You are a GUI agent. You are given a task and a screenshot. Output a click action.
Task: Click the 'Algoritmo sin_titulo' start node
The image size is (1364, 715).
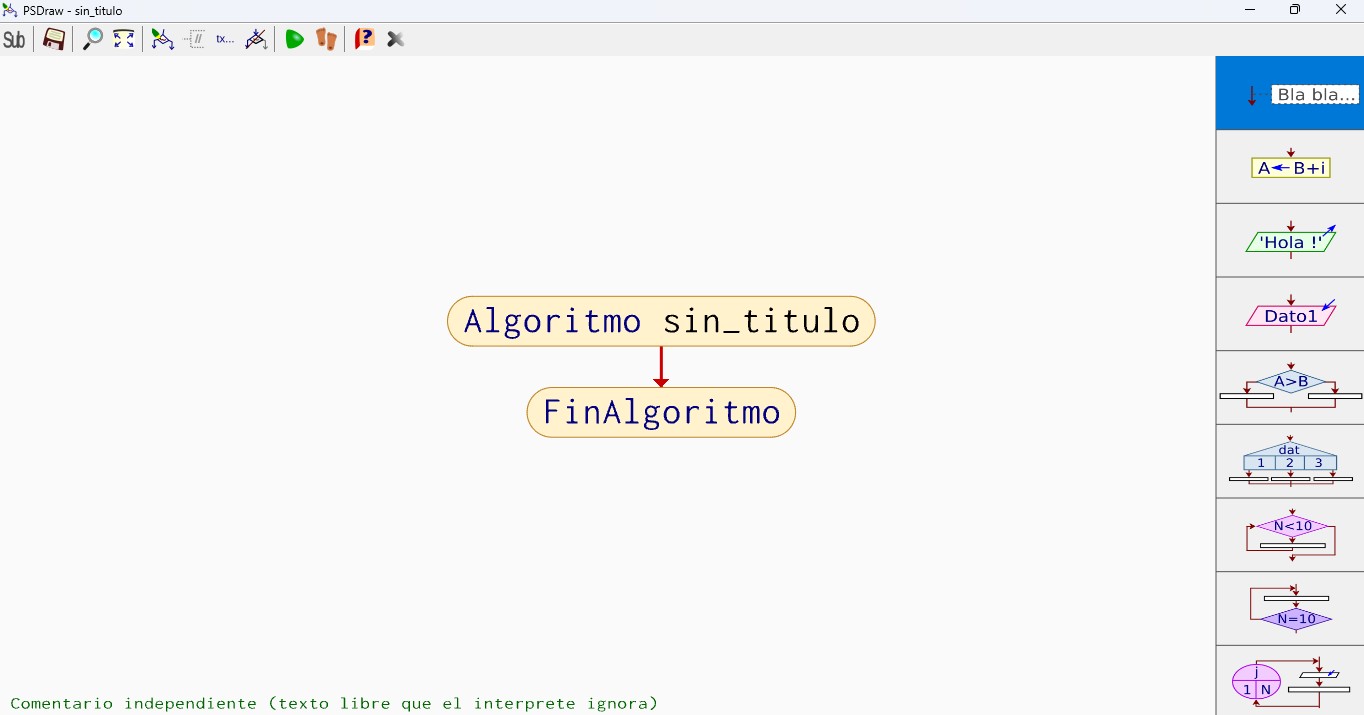click(x=661, y=321)
